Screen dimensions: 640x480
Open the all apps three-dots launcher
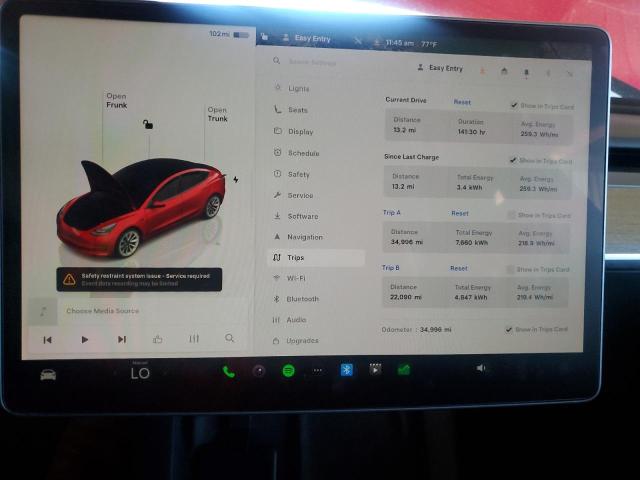pyautogui.click(x=318, y=371)
